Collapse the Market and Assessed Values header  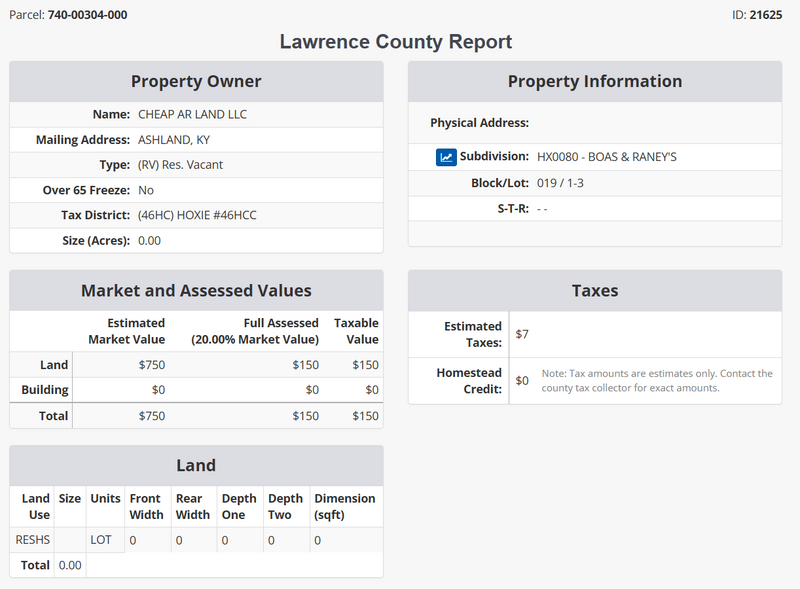[x=196, y=290]
